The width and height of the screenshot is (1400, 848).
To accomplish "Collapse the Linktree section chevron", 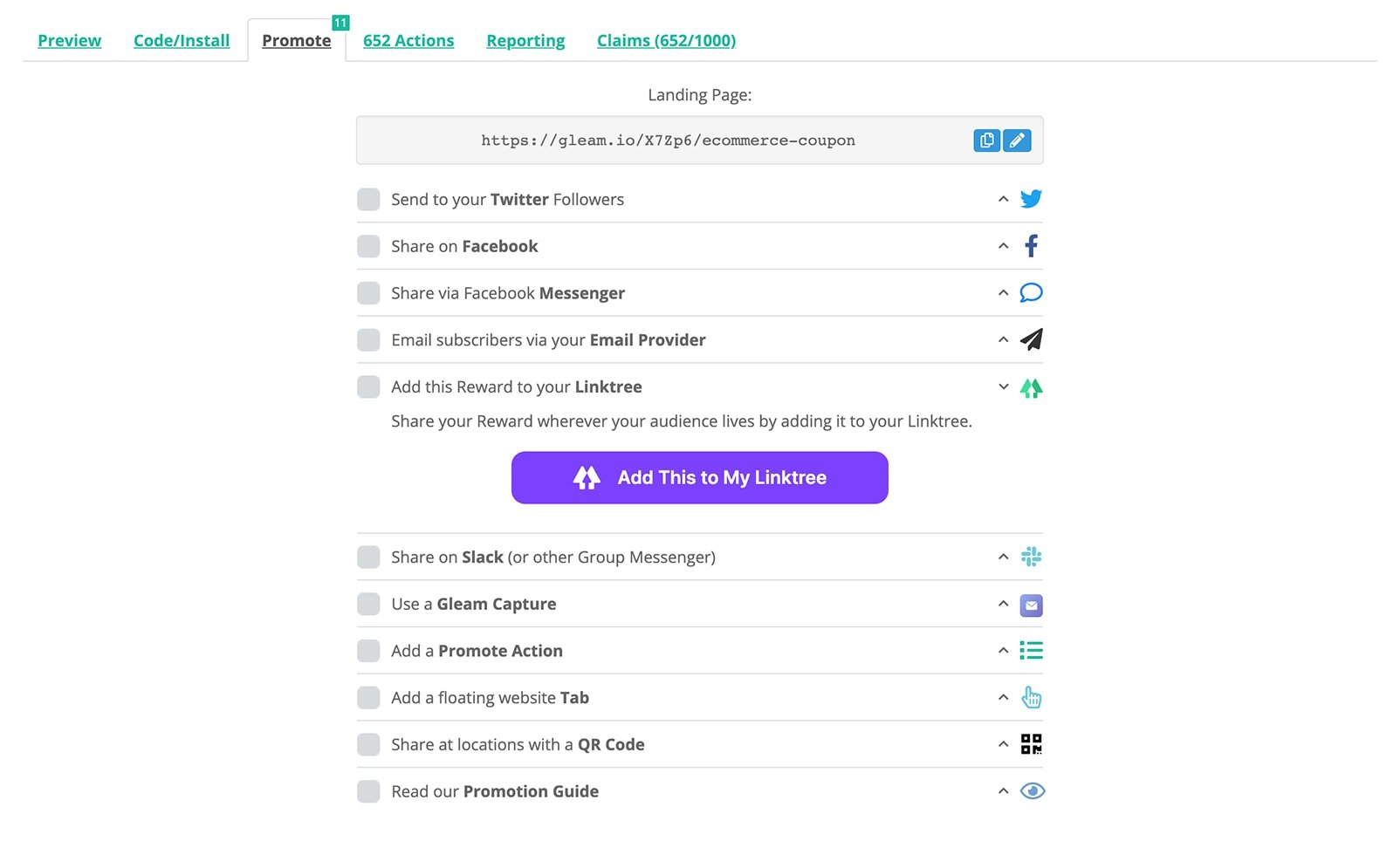I will point(1003,386).
